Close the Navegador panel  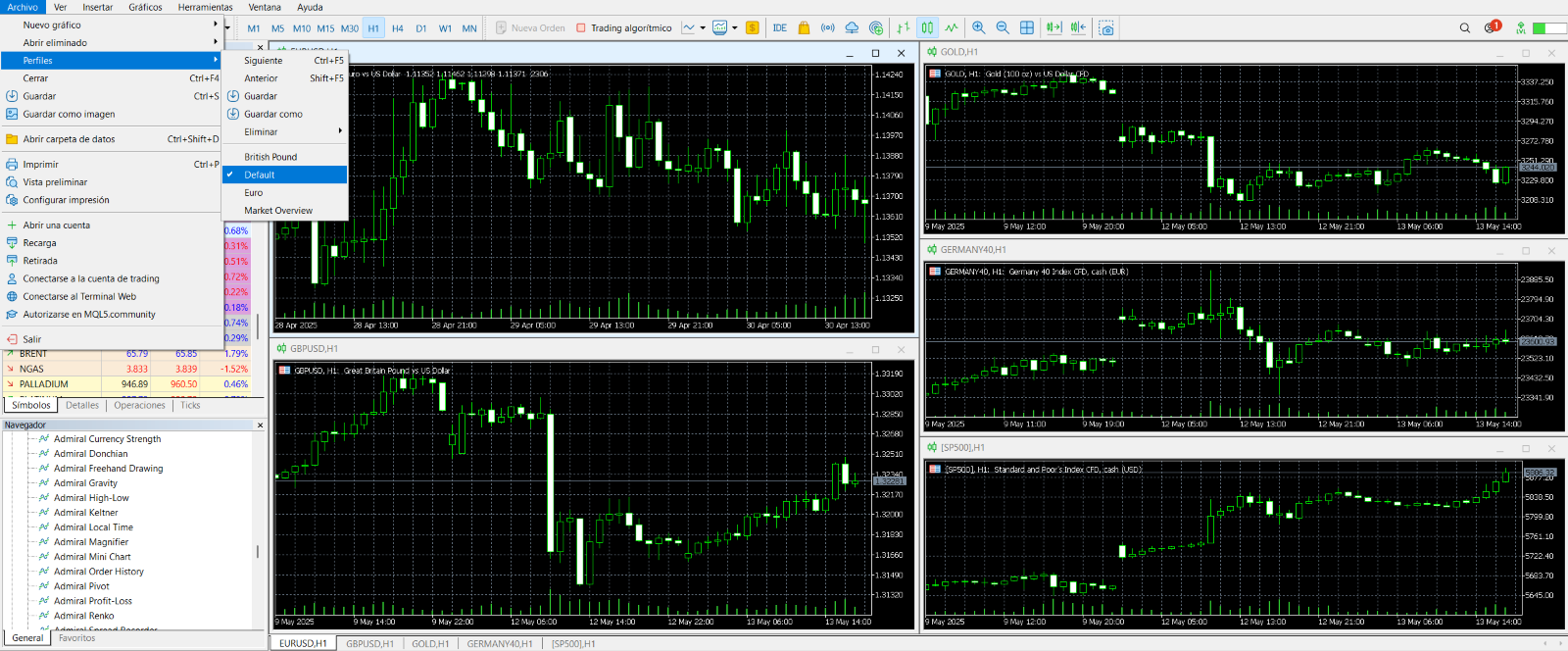pyautogui.click(x=260, y=426)
